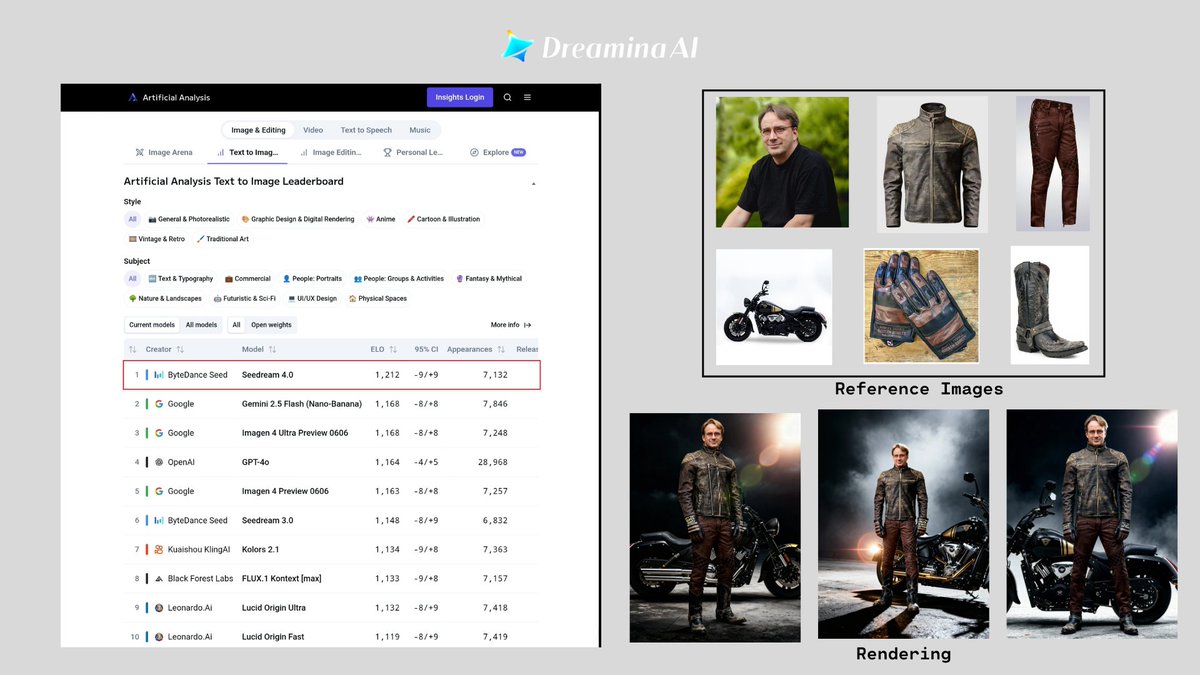
Task: Sort by Creator using its sort arrows
Action: coord(180,350)
